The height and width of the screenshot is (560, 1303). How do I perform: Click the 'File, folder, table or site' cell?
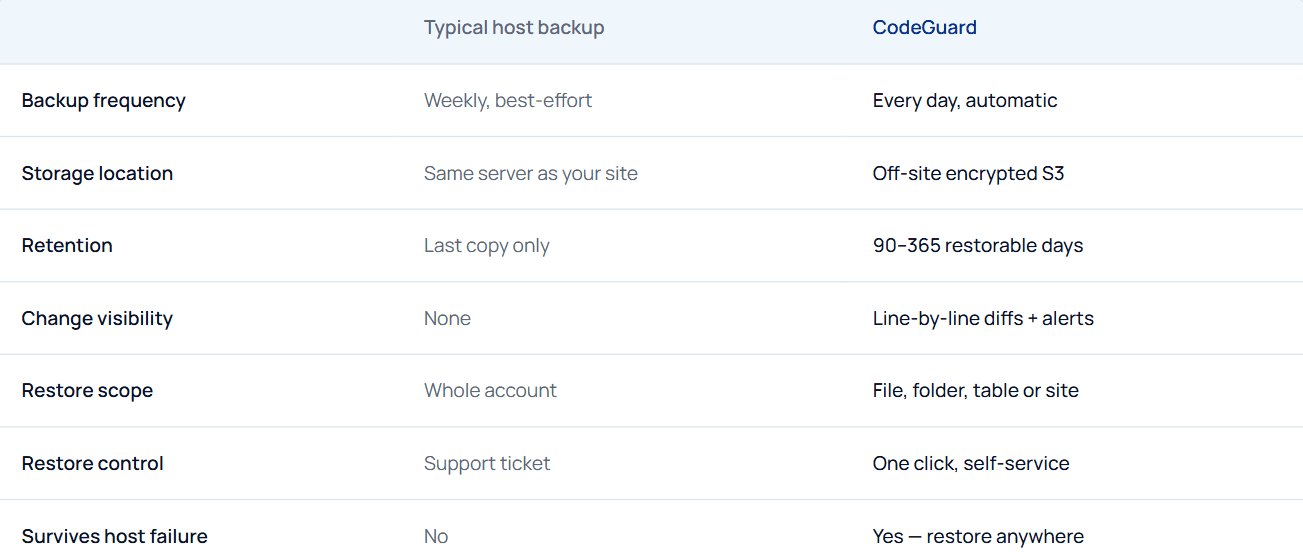tap(976, 391)
